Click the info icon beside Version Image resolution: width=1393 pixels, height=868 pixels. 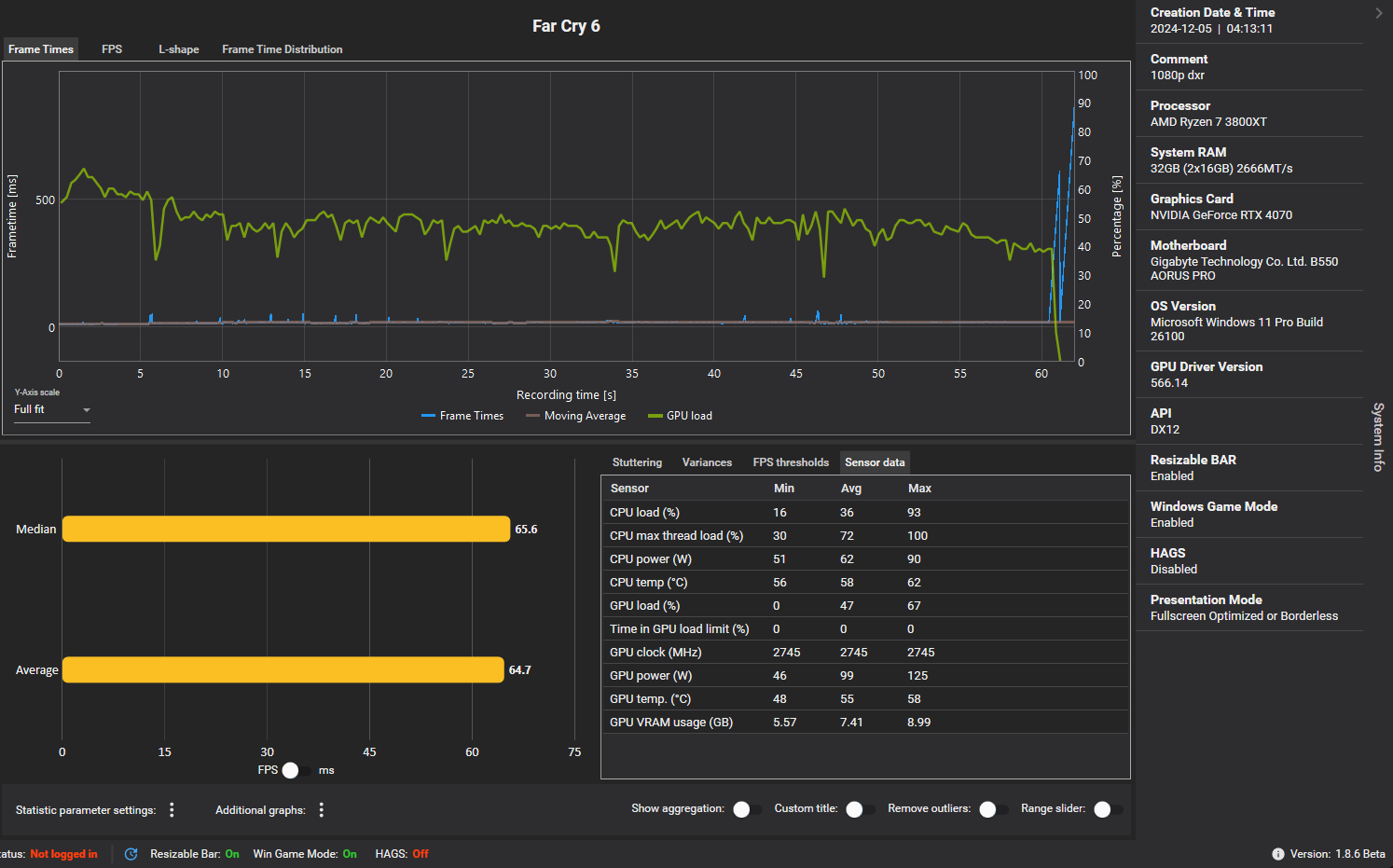point(1278,854)
